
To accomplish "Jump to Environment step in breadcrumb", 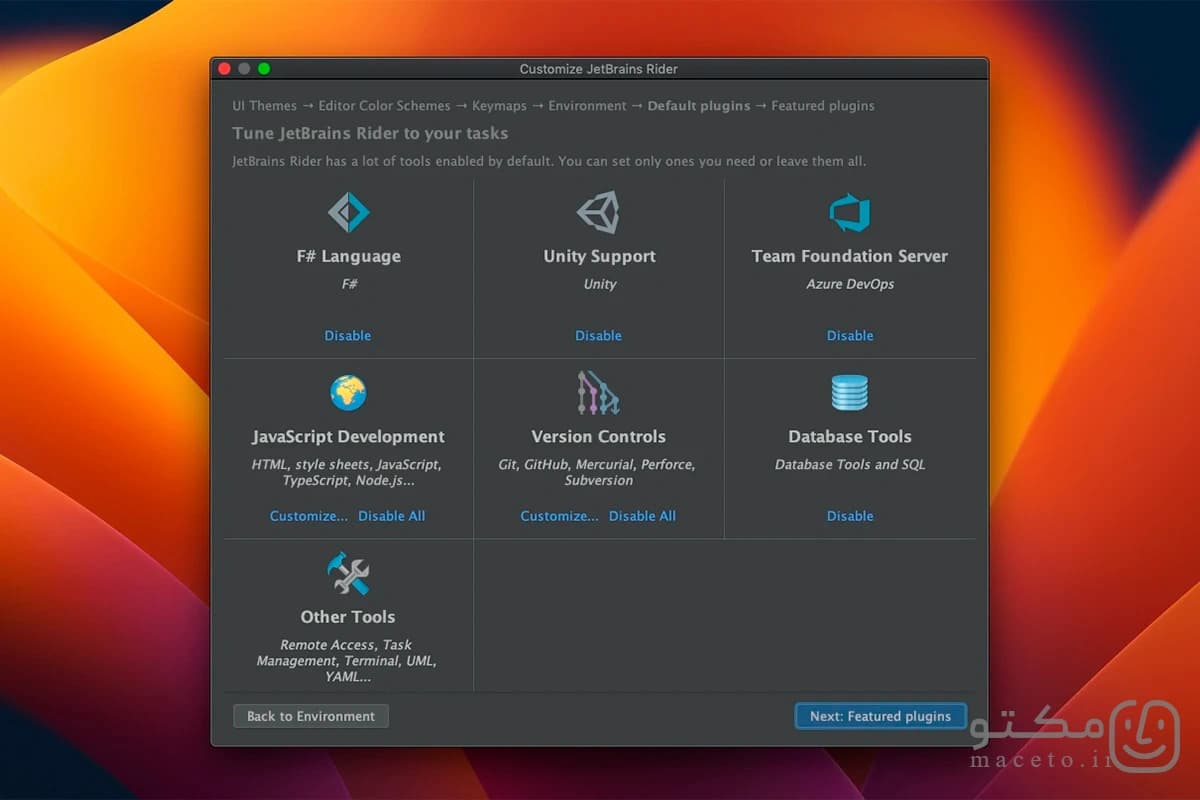I will pos(588,106).
